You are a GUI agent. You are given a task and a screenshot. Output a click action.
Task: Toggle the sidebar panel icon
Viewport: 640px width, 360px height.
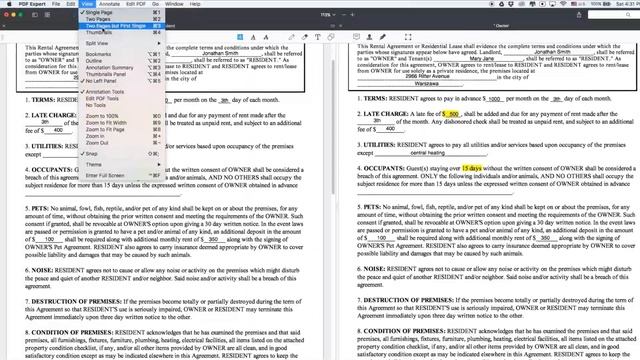point(35,15)
